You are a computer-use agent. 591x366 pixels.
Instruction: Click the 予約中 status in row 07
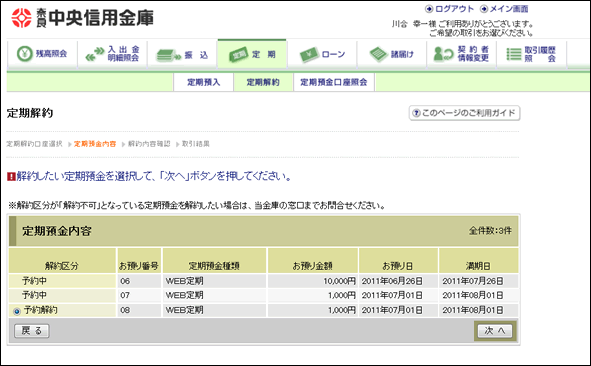(x=34, y=295)
